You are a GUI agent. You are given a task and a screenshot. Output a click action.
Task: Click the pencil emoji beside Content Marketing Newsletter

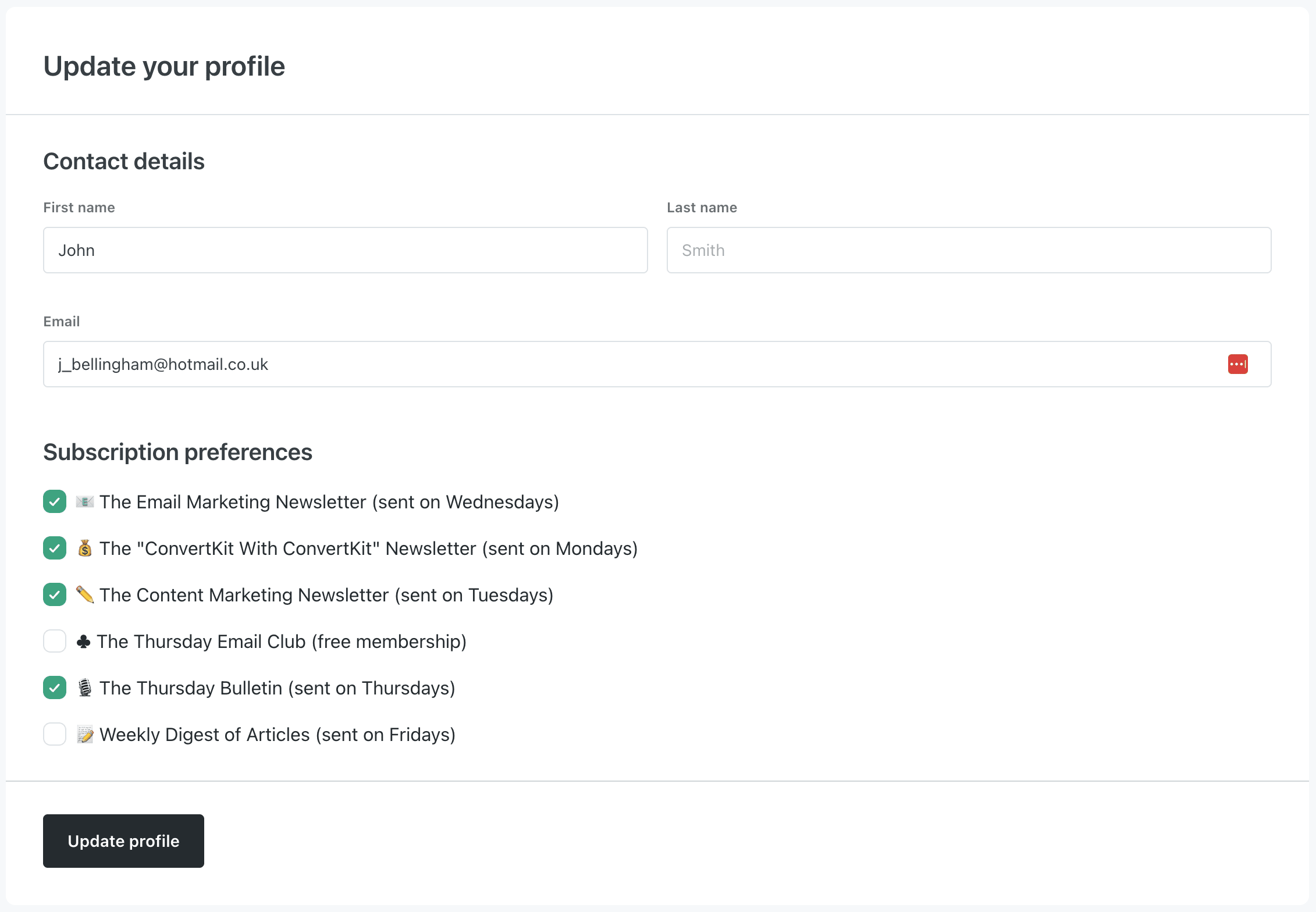coord(85,594)
